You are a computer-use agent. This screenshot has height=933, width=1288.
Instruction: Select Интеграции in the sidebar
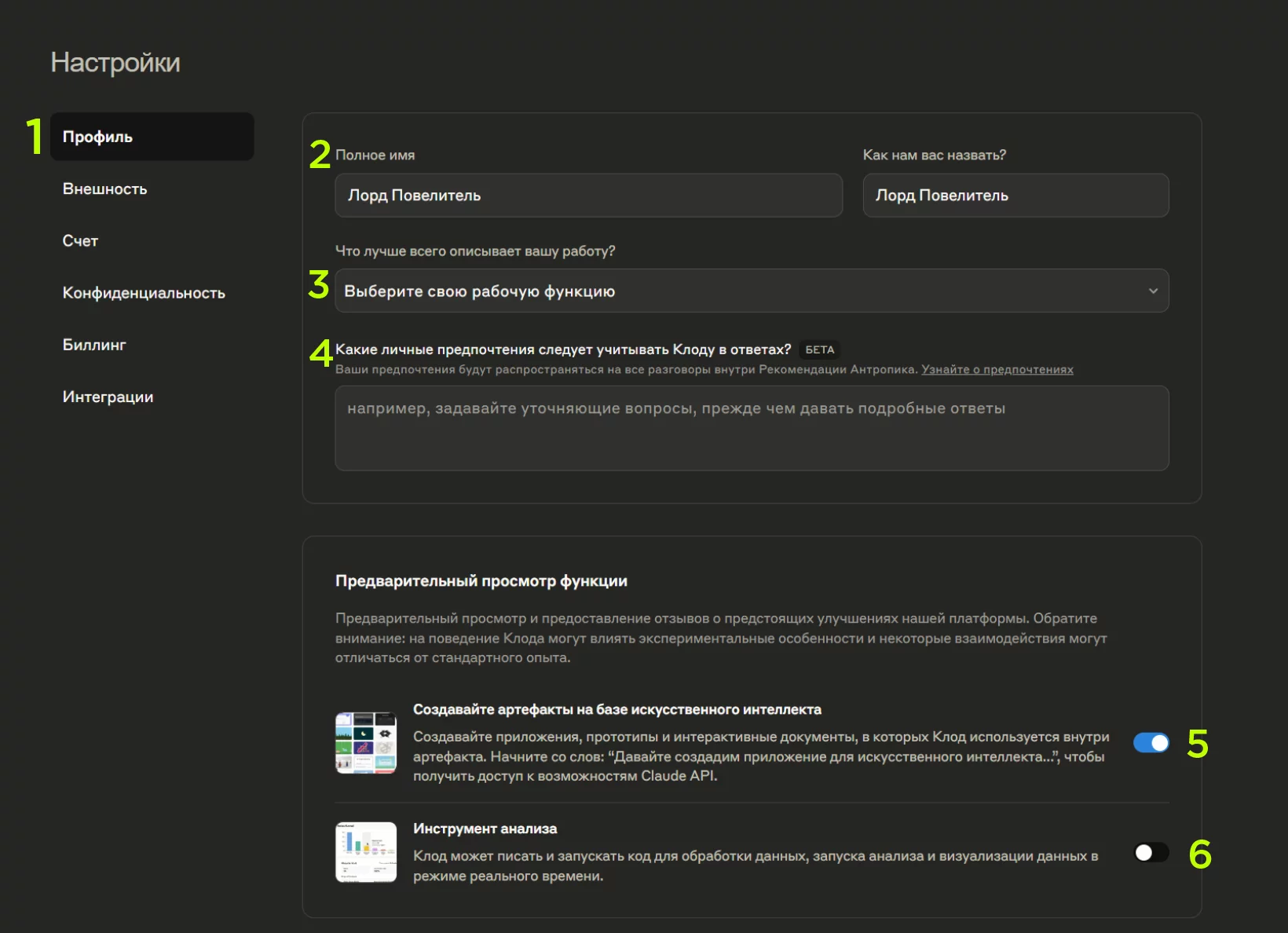(108, 397)
